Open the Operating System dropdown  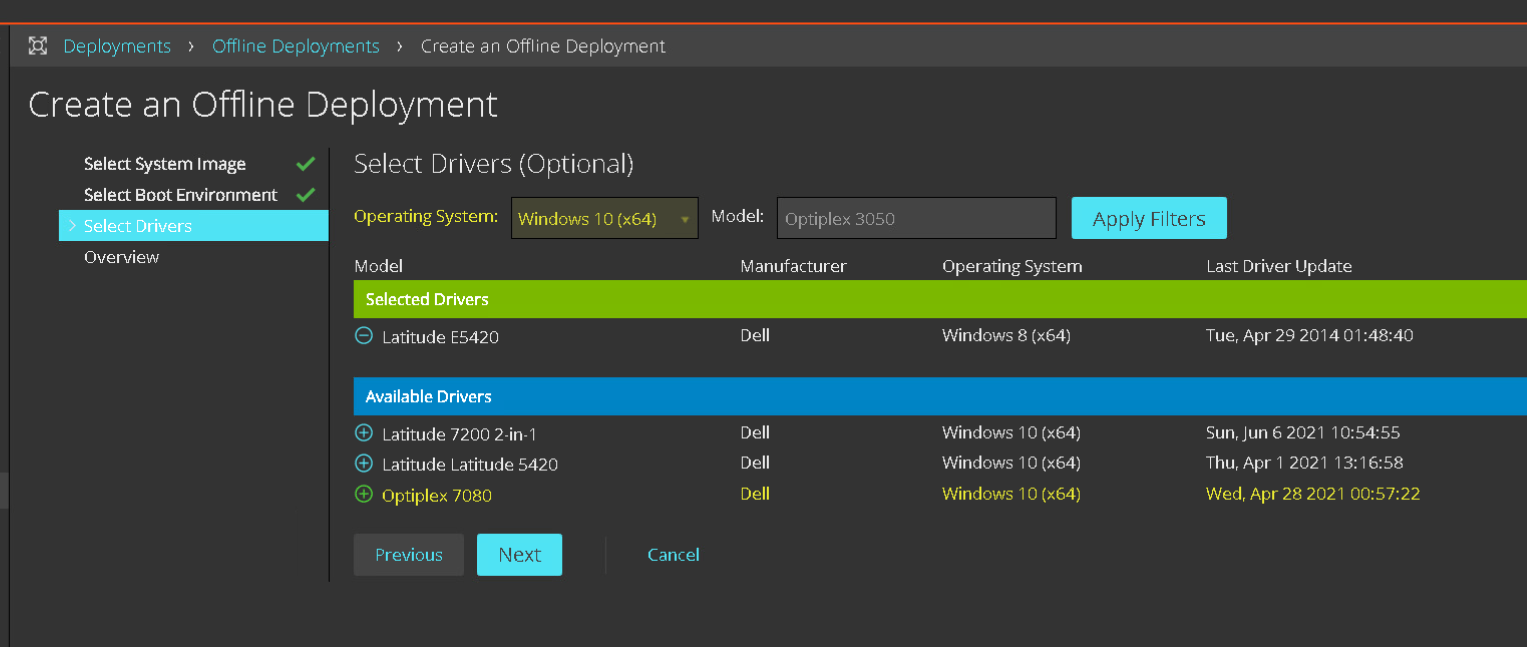click(x=604, y=217)
